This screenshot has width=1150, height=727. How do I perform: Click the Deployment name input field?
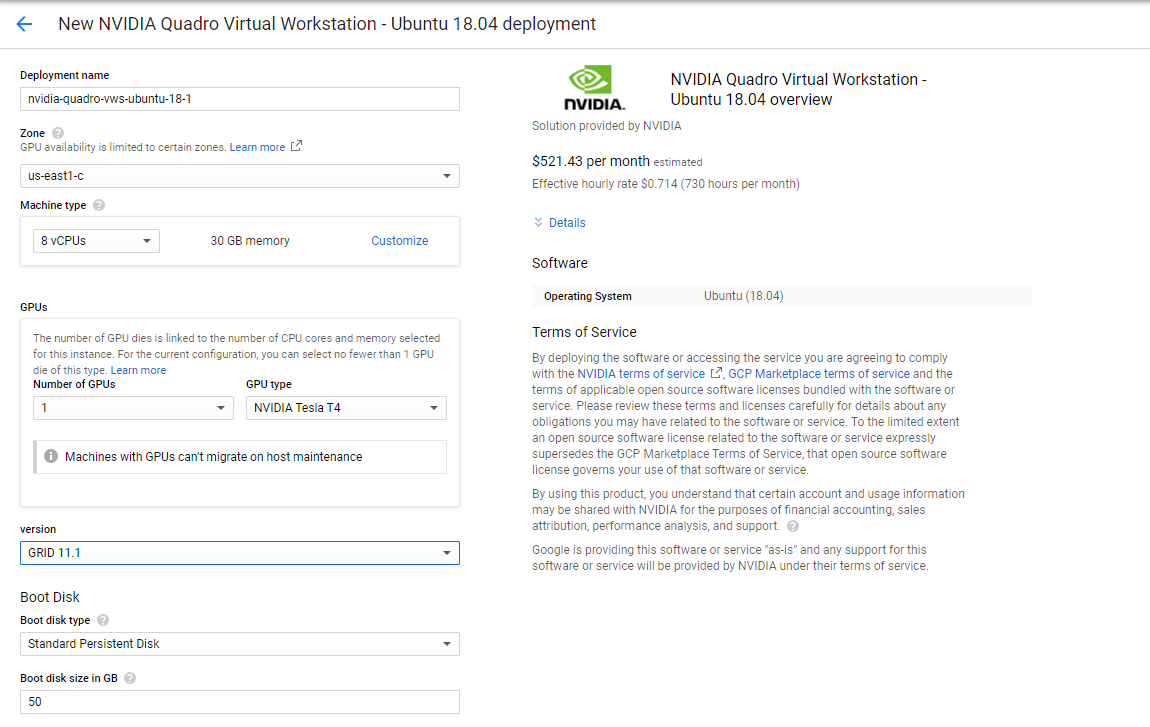(x=240, y=99)
